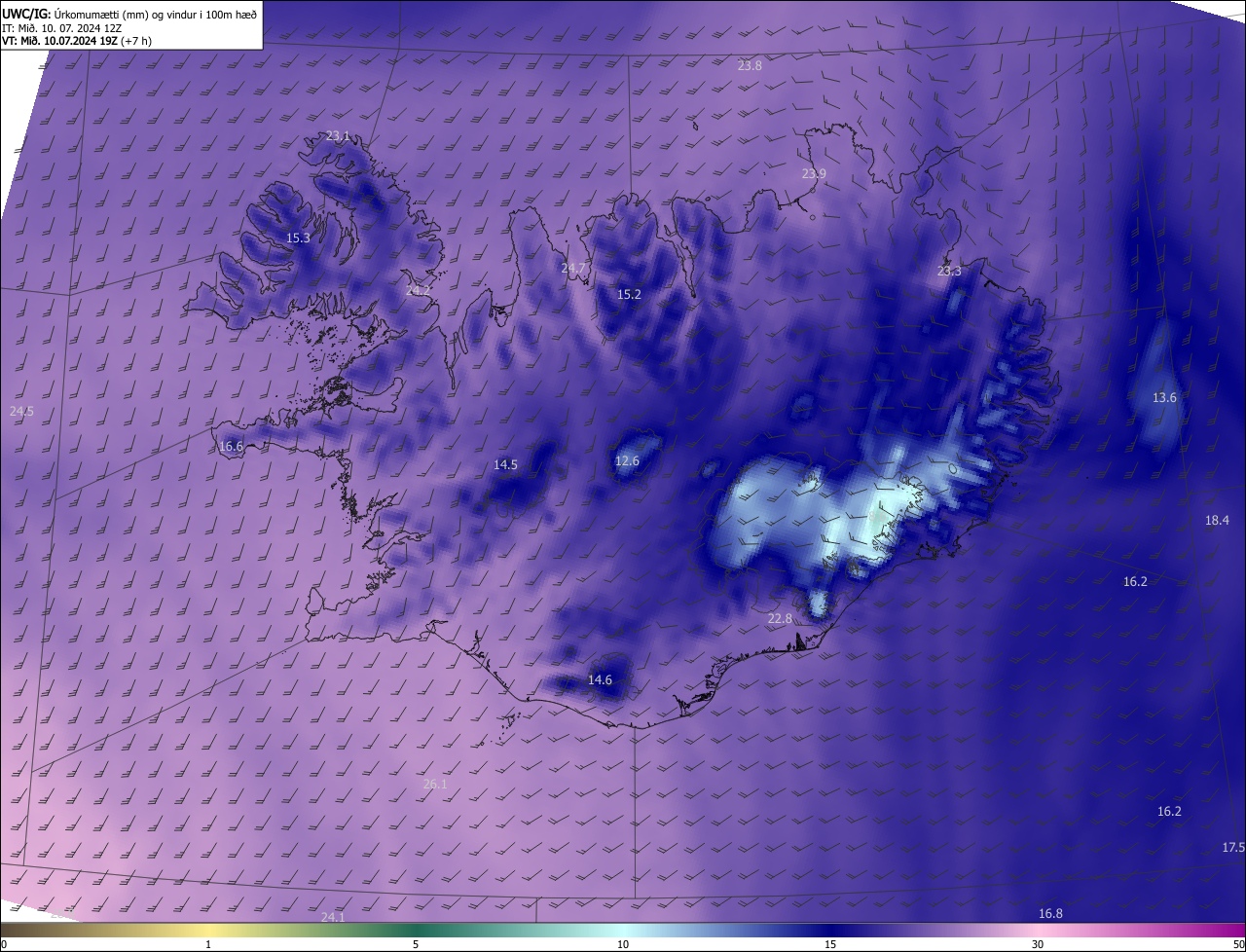Click the 18.4 value label on the map
The width and height of the screenshot is (1246, 952).
click(1217, 521)
